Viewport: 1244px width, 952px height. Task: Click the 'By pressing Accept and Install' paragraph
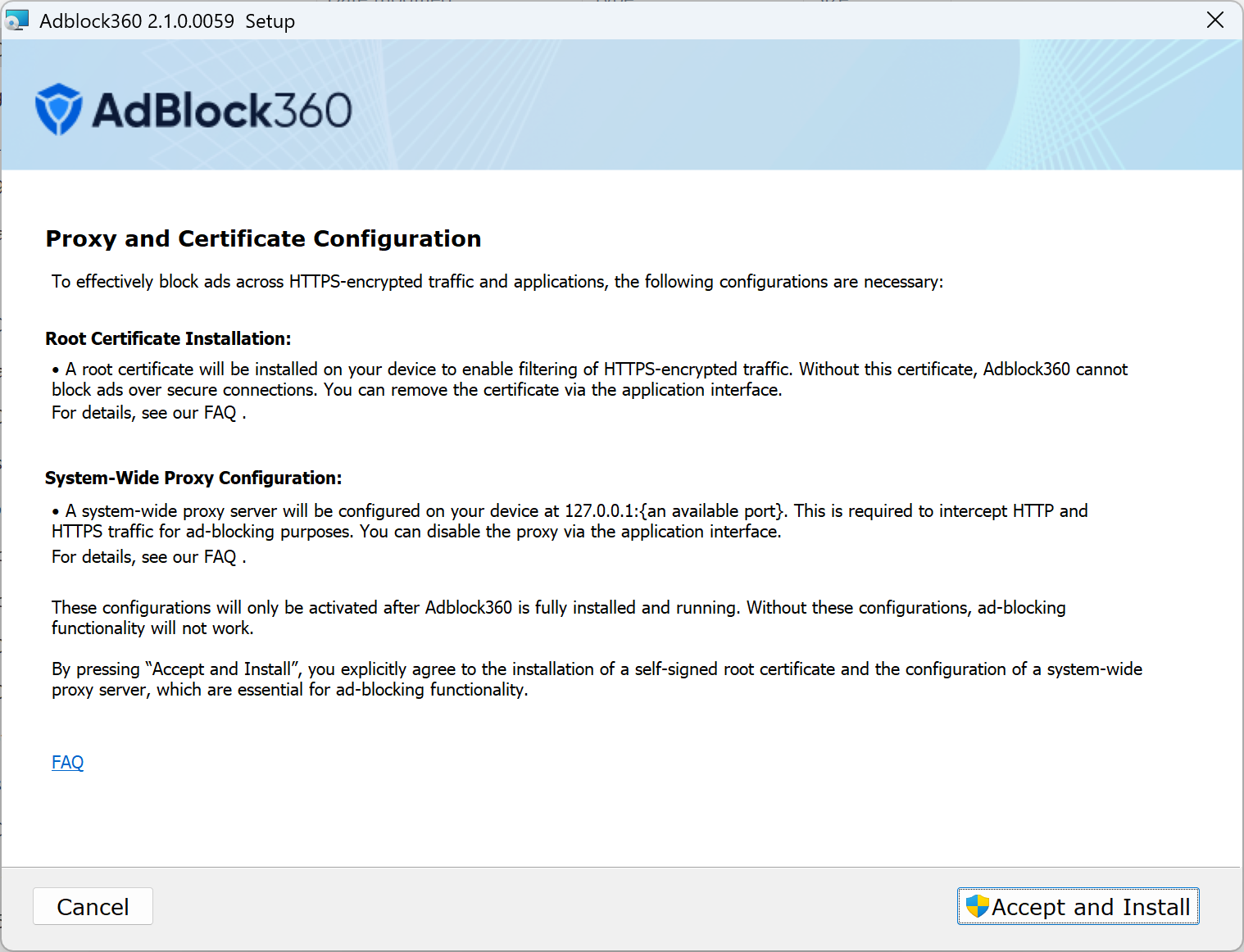tap(597, 679)
